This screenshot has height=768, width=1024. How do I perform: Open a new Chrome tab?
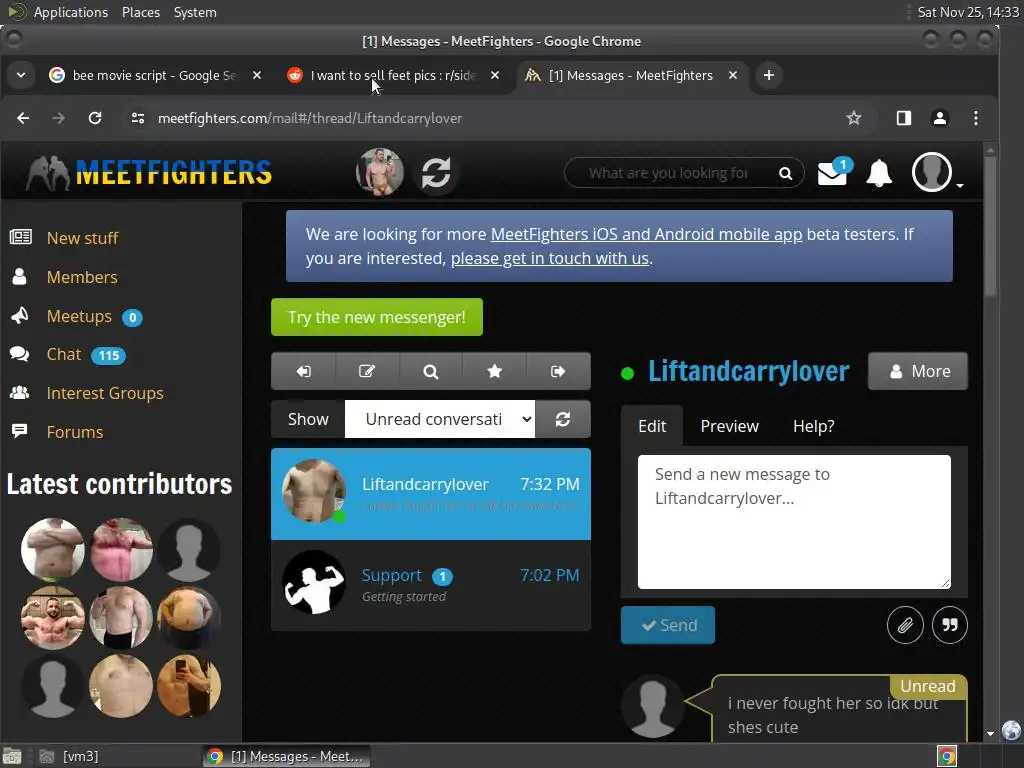click(769, 75)
